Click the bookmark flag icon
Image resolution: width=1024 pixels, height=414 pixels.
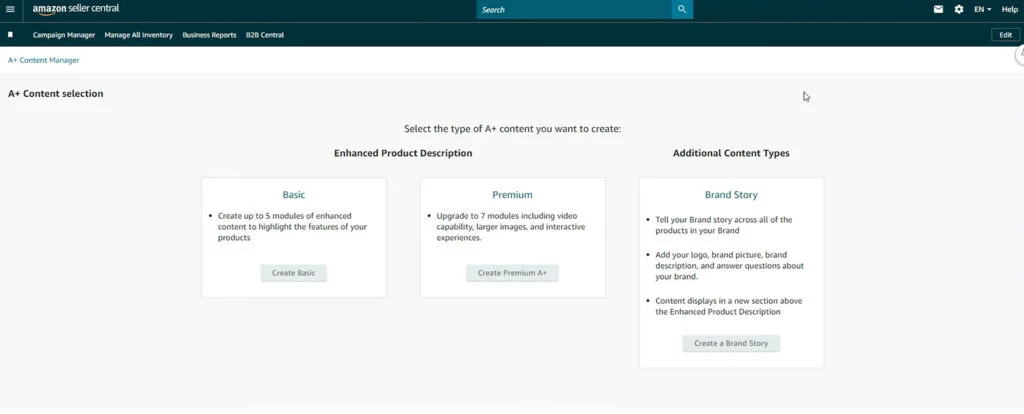tap(10, 35)
